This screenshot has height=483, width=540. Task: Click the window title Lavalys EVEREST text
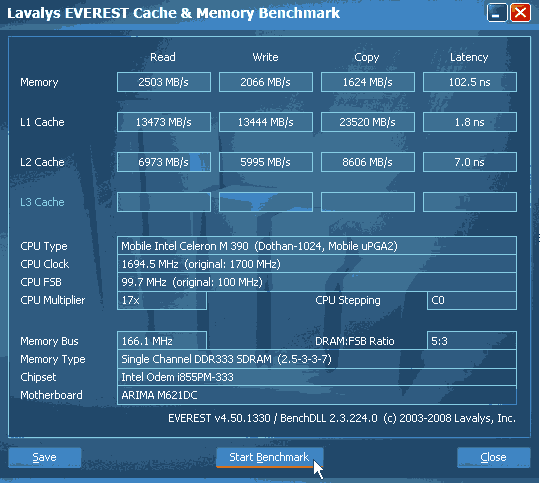173,13
